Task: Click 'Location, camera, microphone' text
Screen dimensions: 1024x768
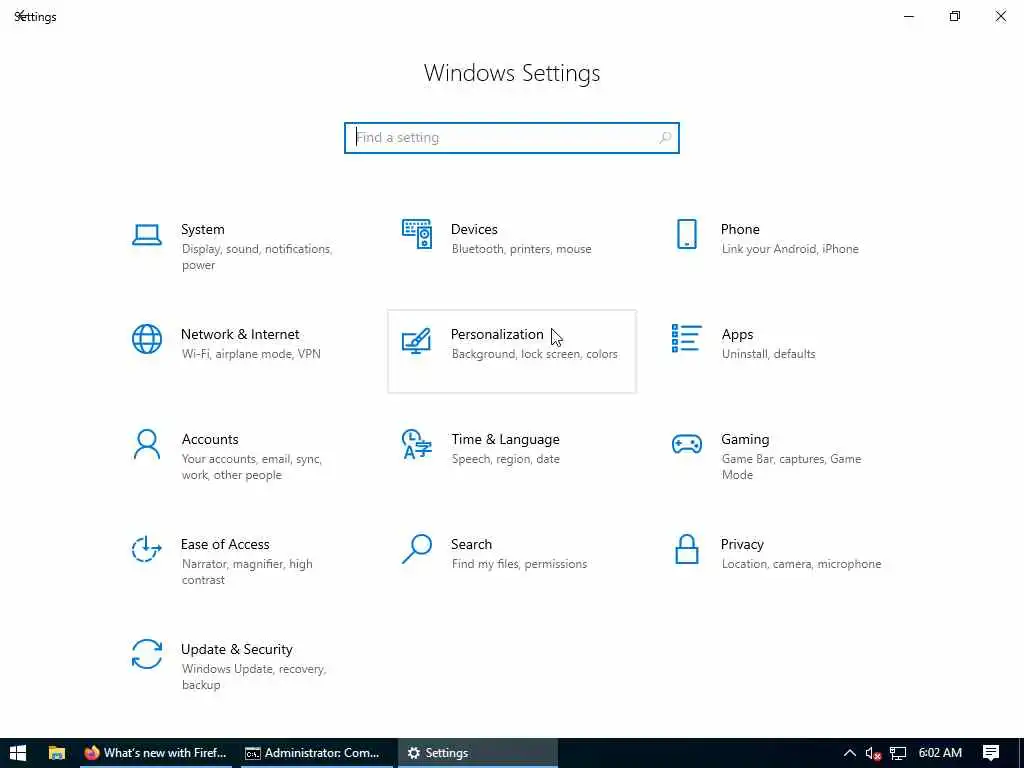Action: [801, 564]
